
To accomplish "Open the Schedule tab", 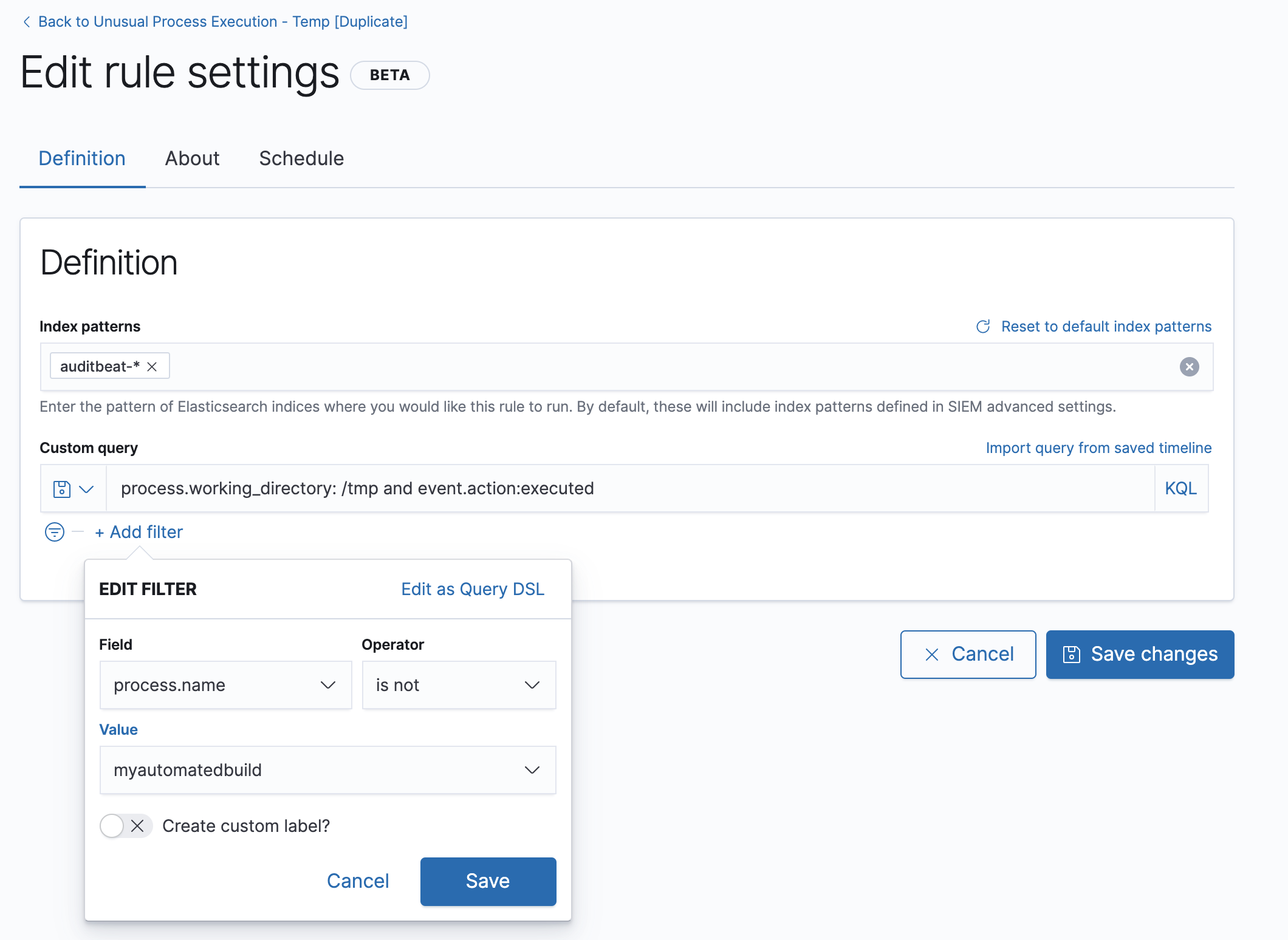I will click(301, 158).
